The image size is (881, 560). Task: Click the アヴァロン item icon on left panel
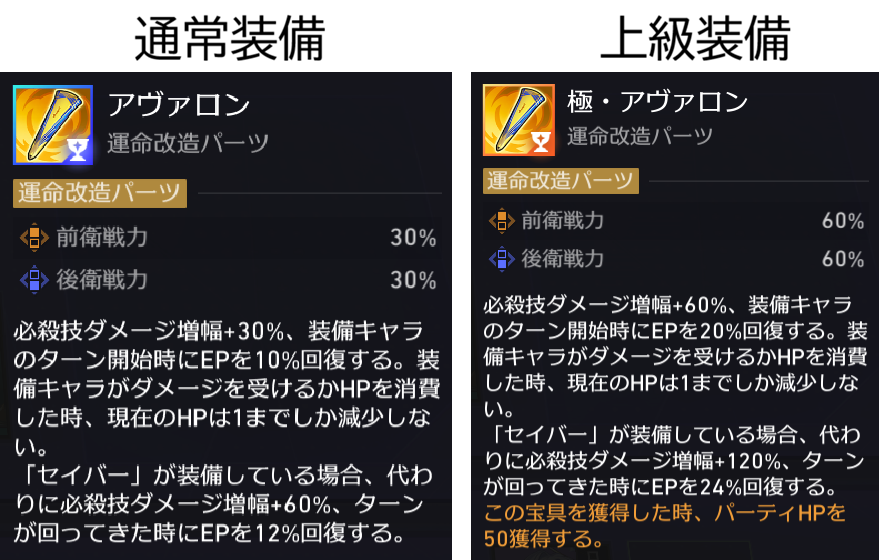[53, 125]
